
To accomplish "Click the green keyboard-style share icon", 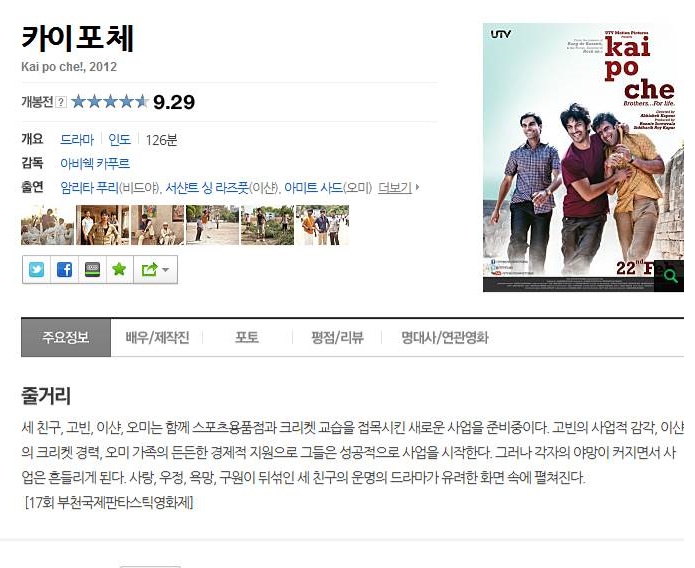I will (x=92, y=269).
